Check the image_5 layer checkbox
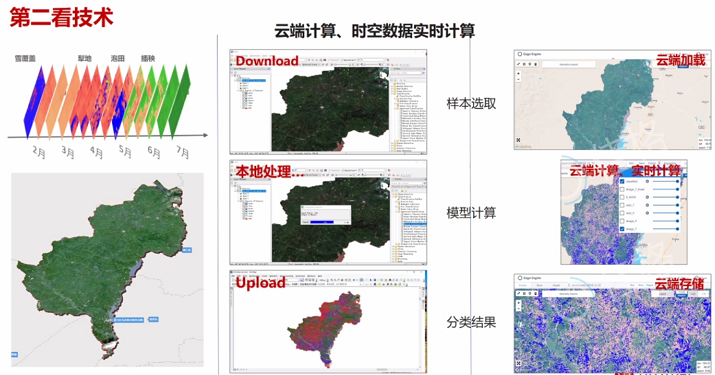Screen dimensions: 715x375 click(622, 221)
